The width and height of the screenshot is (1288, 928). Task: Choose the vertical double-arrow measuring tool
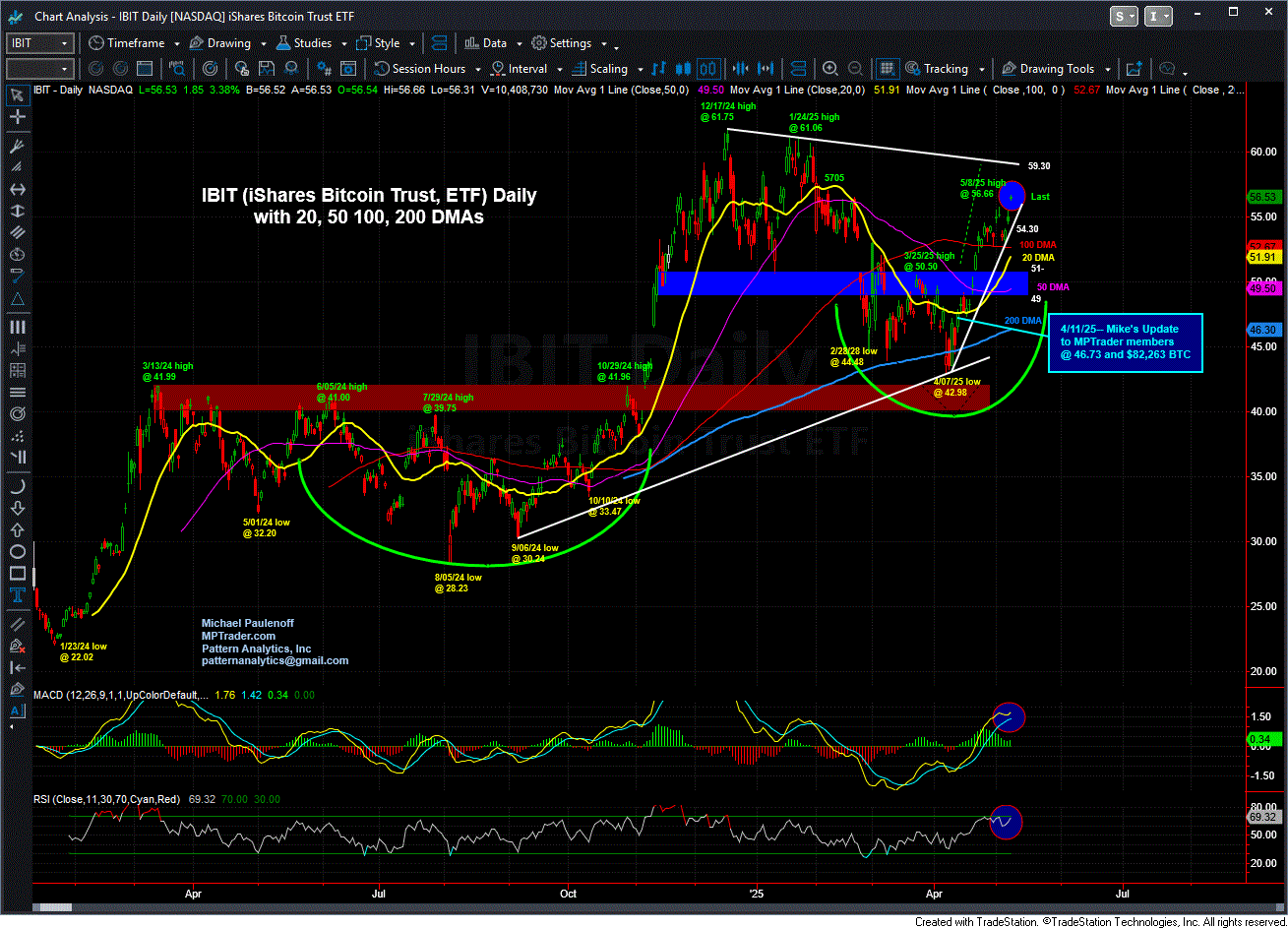point(19,212)
